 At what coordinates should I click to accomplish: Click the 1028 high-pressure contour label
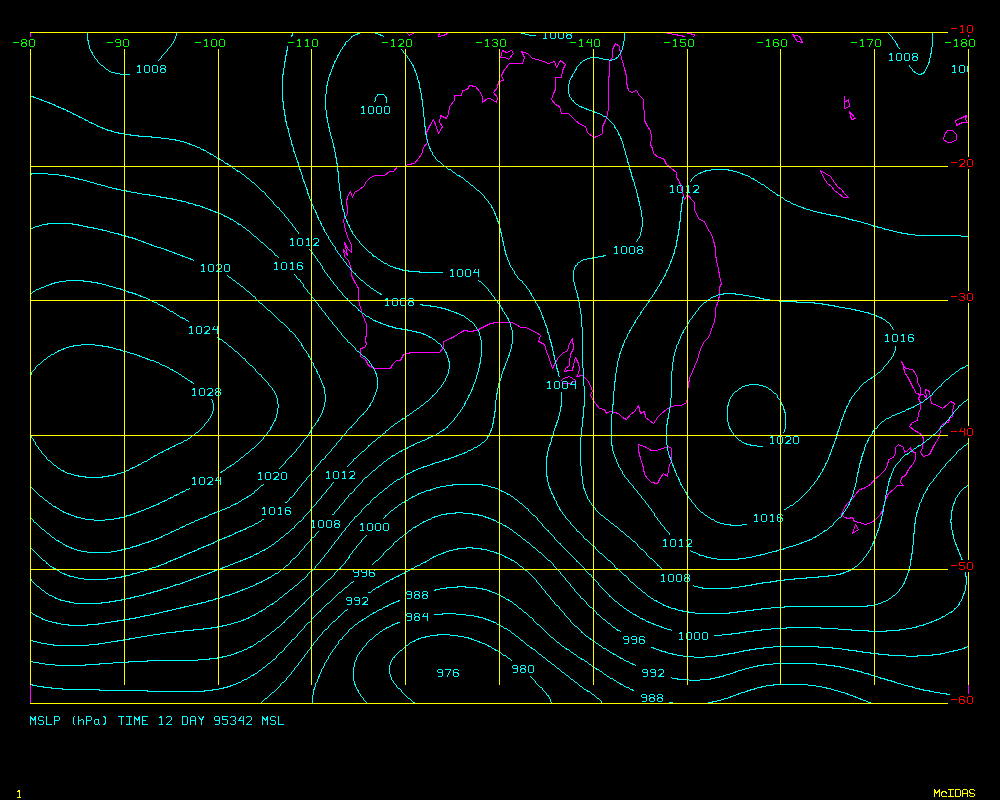pos(206,392)
